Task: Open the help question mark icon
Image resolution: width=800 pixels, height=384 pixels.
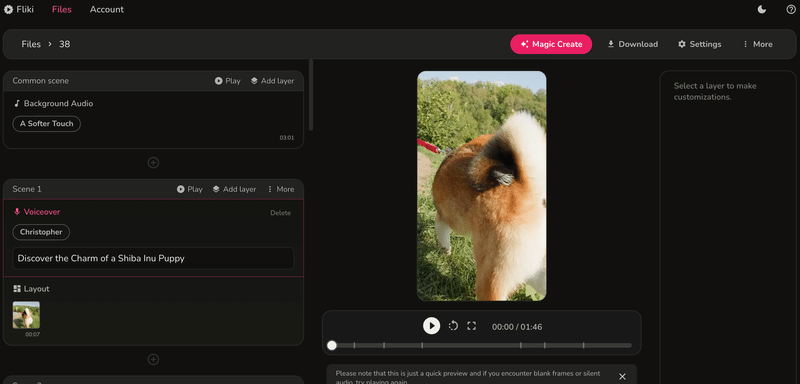Action: tap(791, 9)
